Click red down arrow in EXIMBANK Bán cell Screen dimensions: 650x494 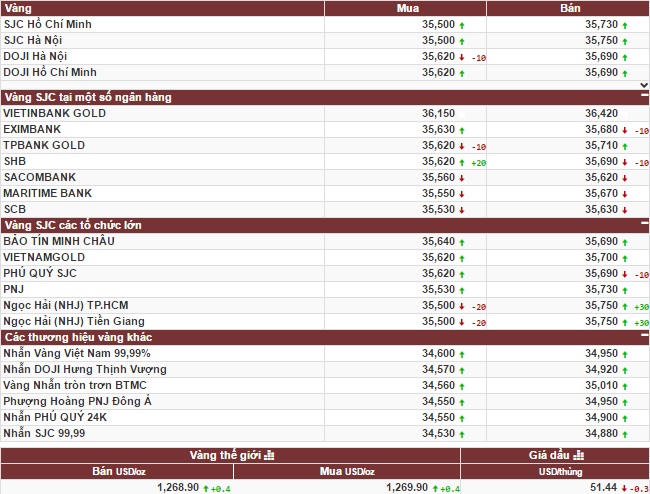pyautogui.click(x=624, y=129)
